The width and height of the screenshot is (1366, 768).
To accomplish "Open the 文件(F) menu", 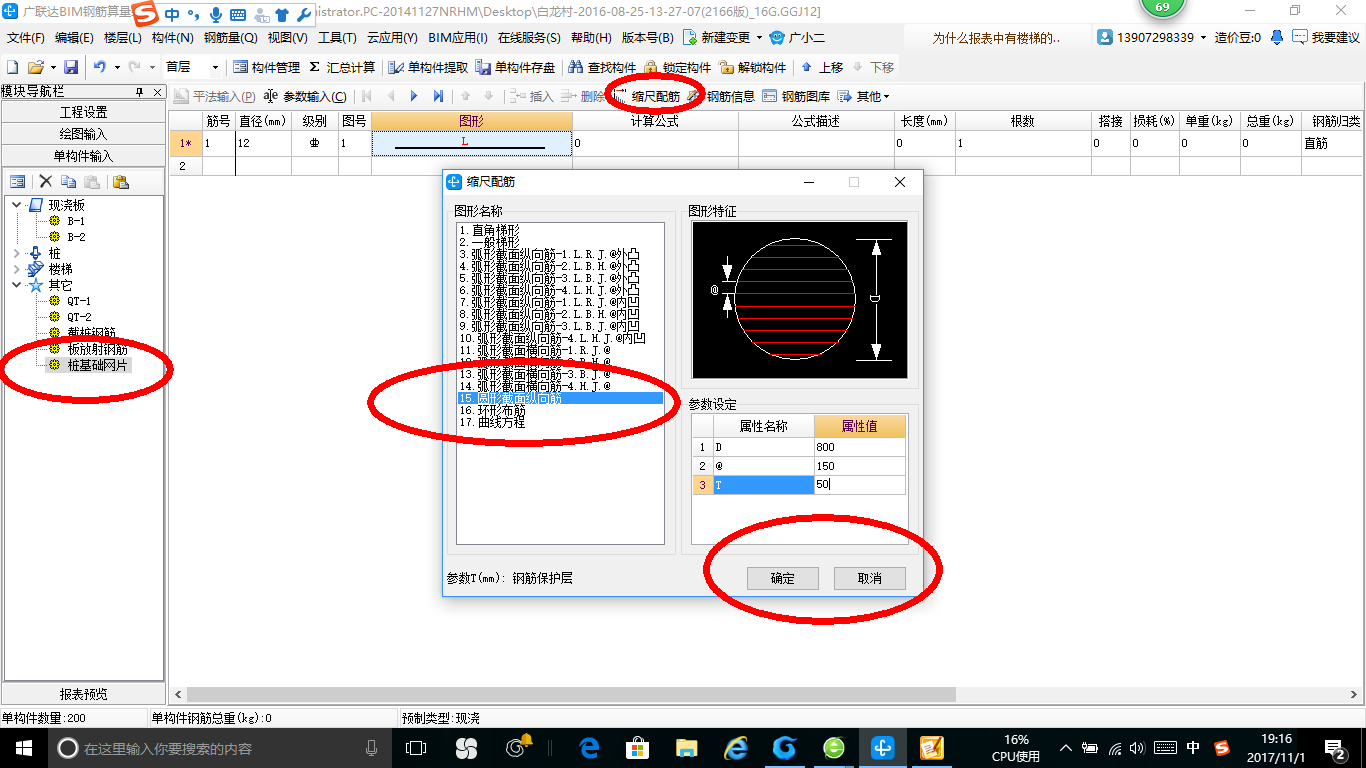I will 26,37.
